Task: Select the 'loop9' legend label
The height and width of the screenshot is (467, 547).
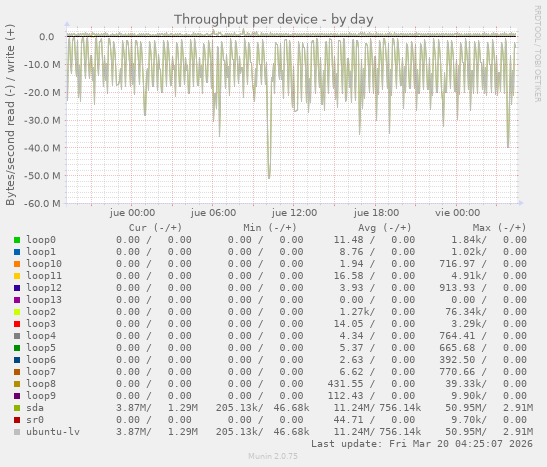Action: click(41, 396)
